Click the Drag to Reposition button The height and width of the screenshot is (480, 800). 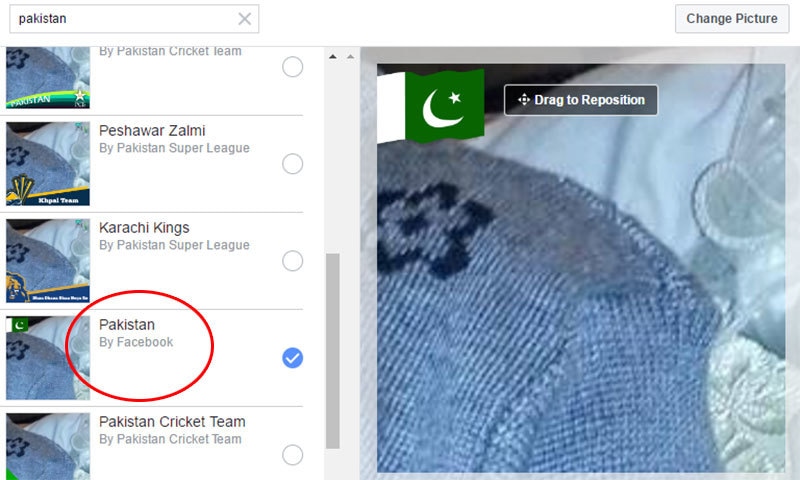point(581,100)
